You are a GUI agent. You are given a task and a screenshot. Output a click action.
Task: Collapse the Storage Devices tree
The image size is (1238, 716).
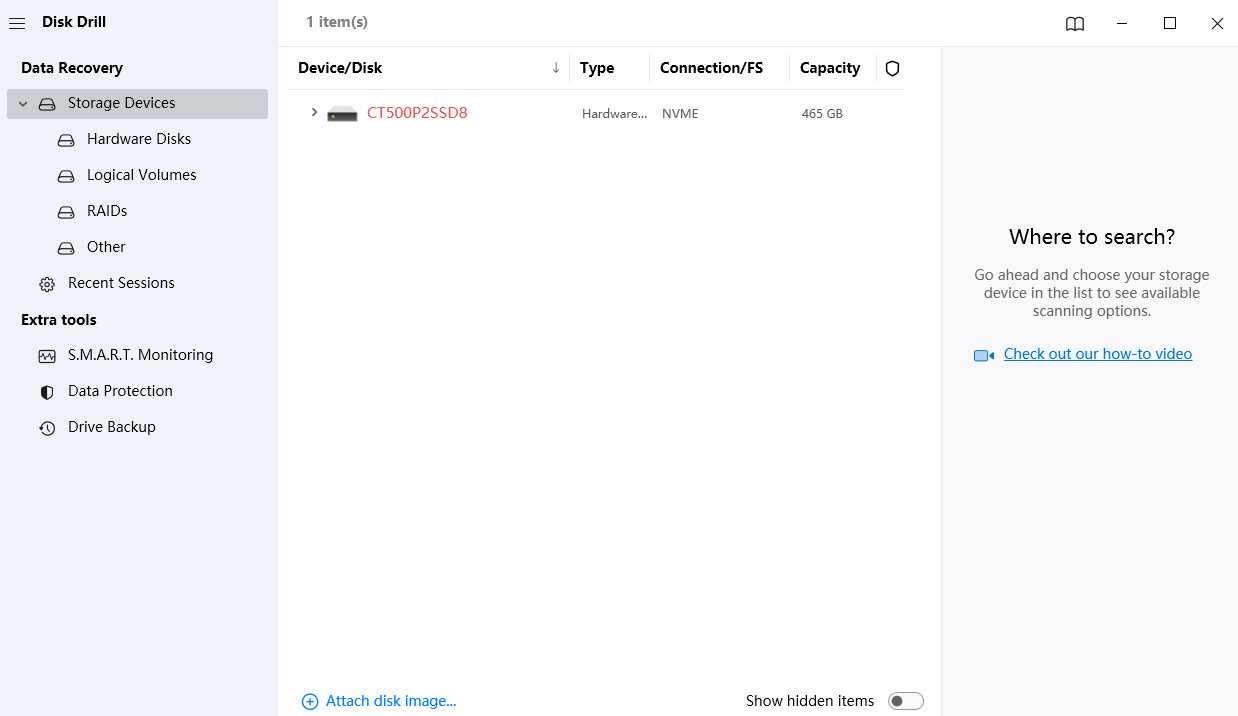coord(23,104)
